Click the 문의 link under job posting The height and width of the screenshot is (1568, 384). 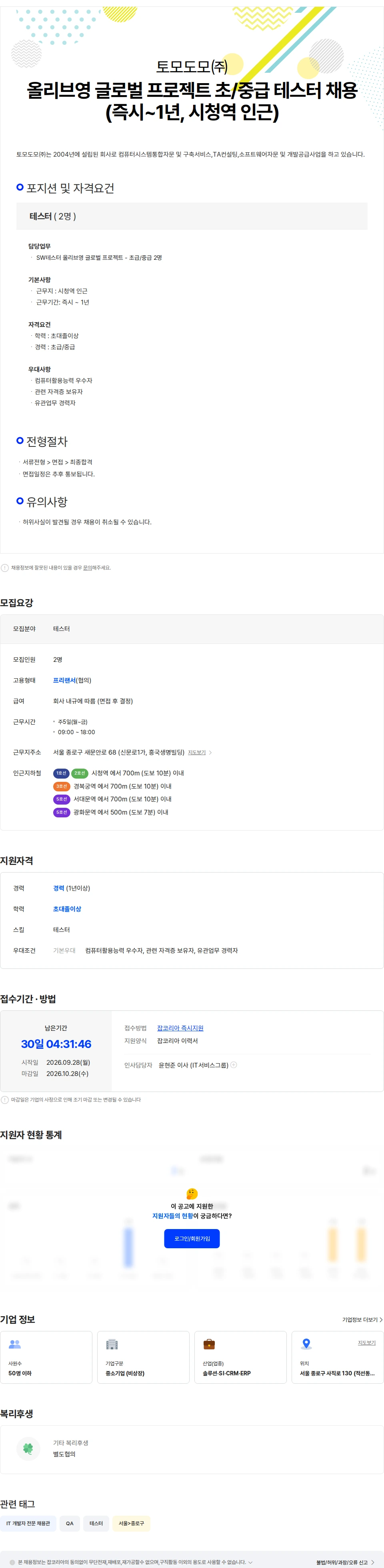click(x=87, y=567)
